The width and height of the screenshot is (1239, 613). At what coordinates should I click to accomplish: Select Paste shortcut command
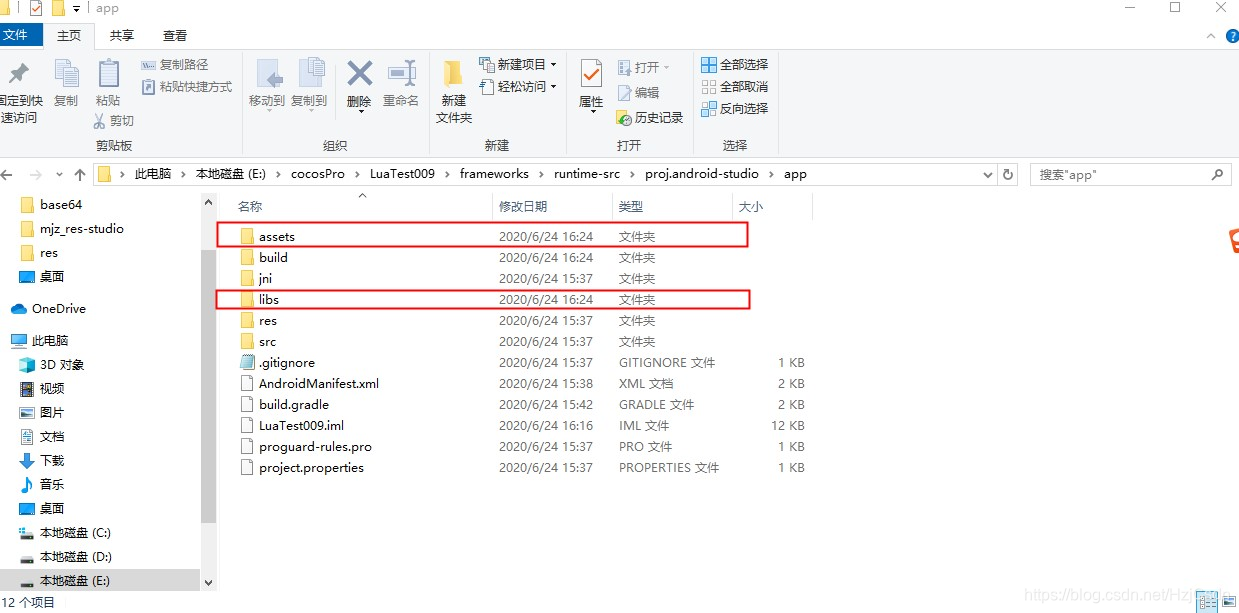tap(186, 87)
